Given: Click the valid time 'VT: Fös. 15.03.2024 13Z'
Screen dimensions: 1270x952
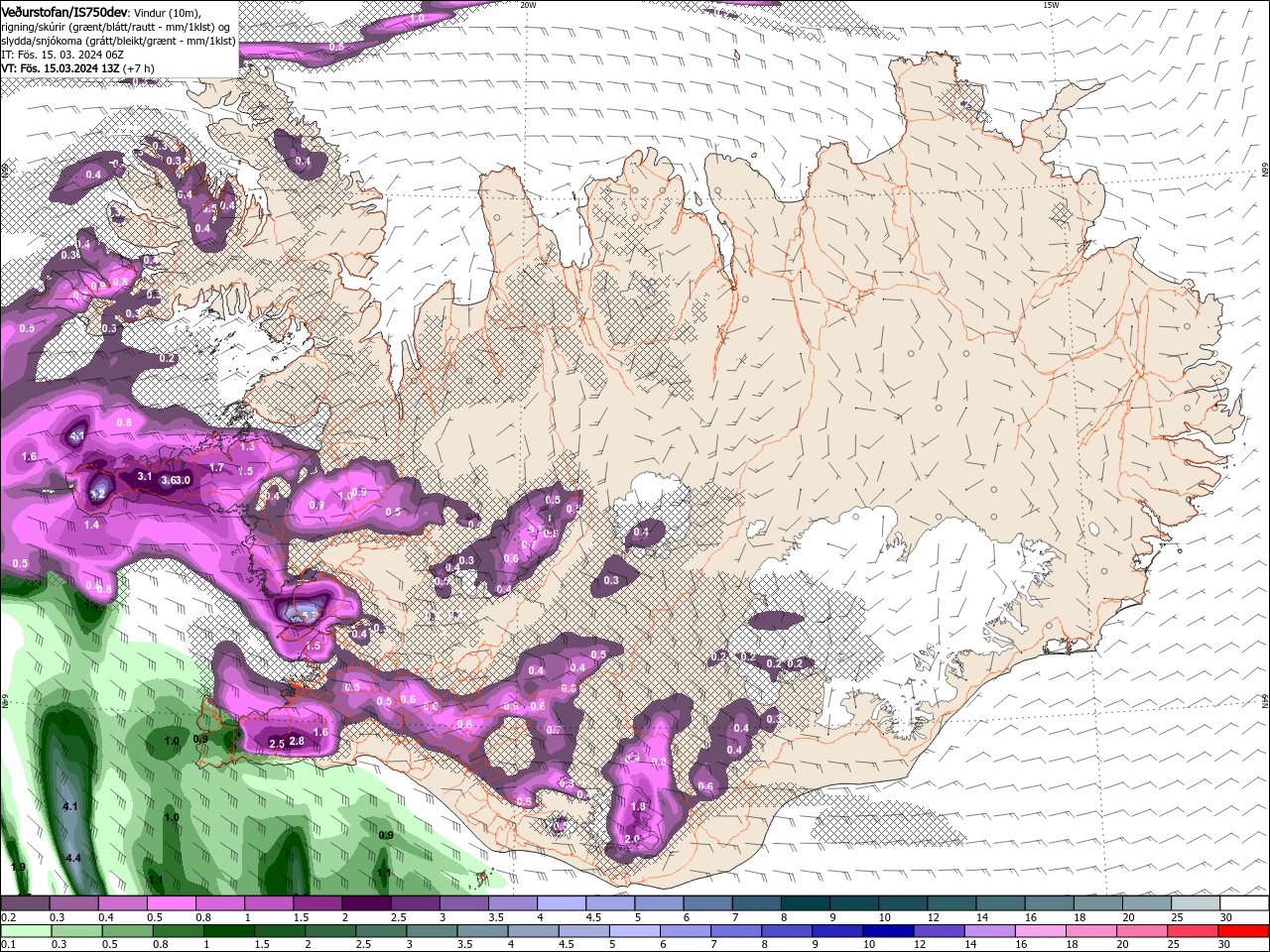Looking at the screenshot, I should point(61,68).
